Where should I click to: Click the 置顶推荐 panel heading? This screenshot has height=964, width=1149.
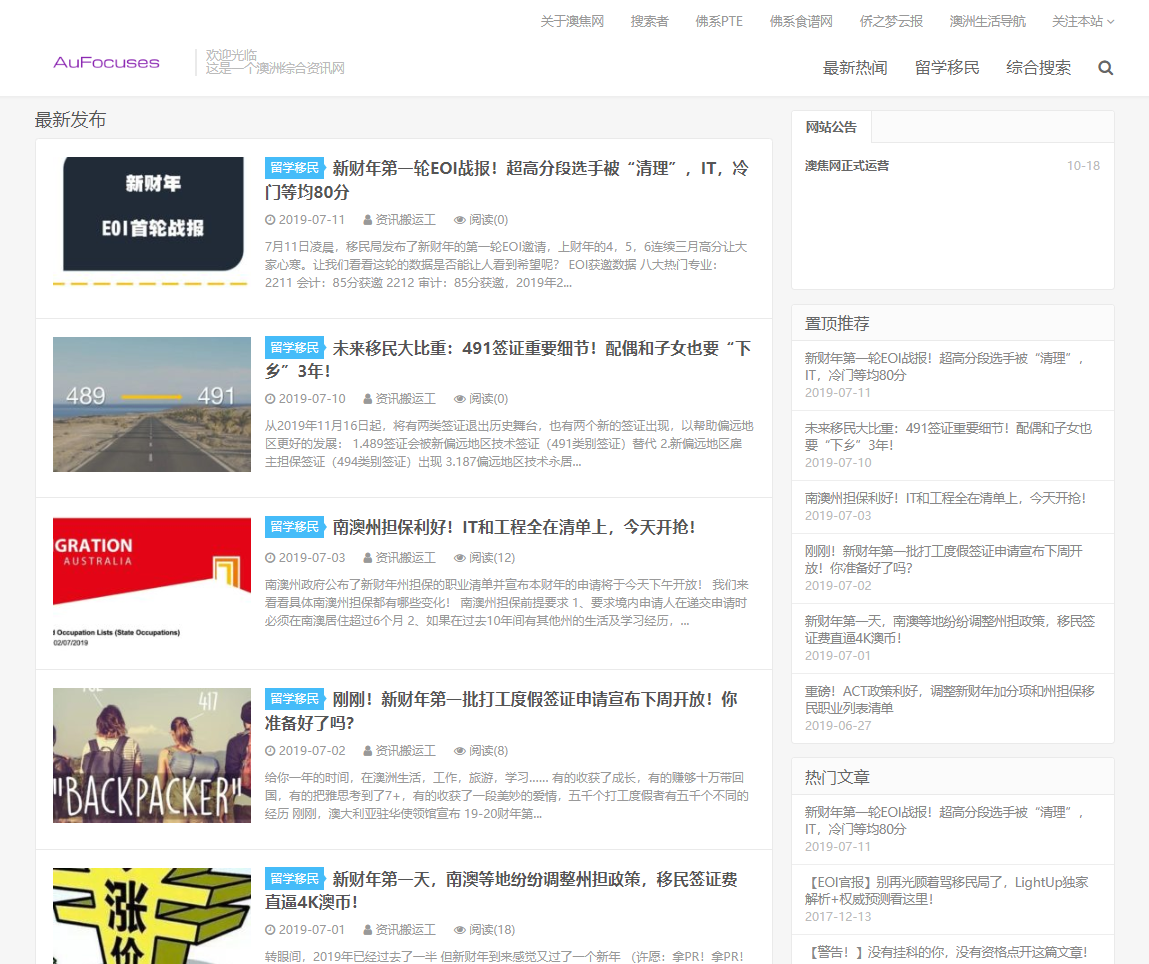coord(837,324)
